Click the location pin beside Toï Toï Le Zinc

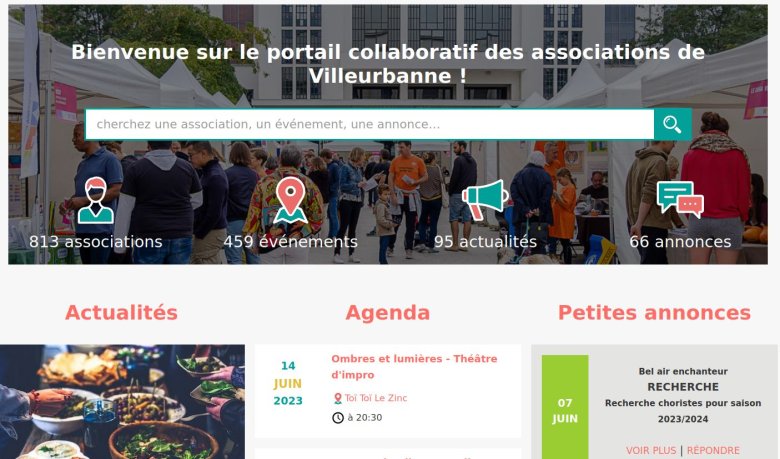338,398
